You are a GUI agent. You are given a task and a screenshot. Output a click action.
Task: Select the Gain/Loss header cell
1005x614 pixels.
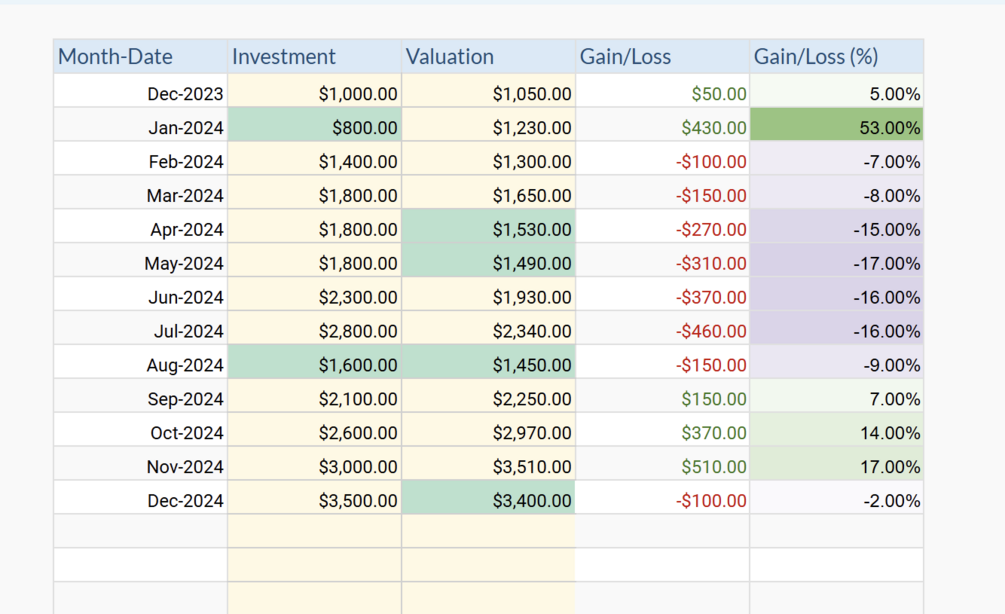tap(662, 57)
